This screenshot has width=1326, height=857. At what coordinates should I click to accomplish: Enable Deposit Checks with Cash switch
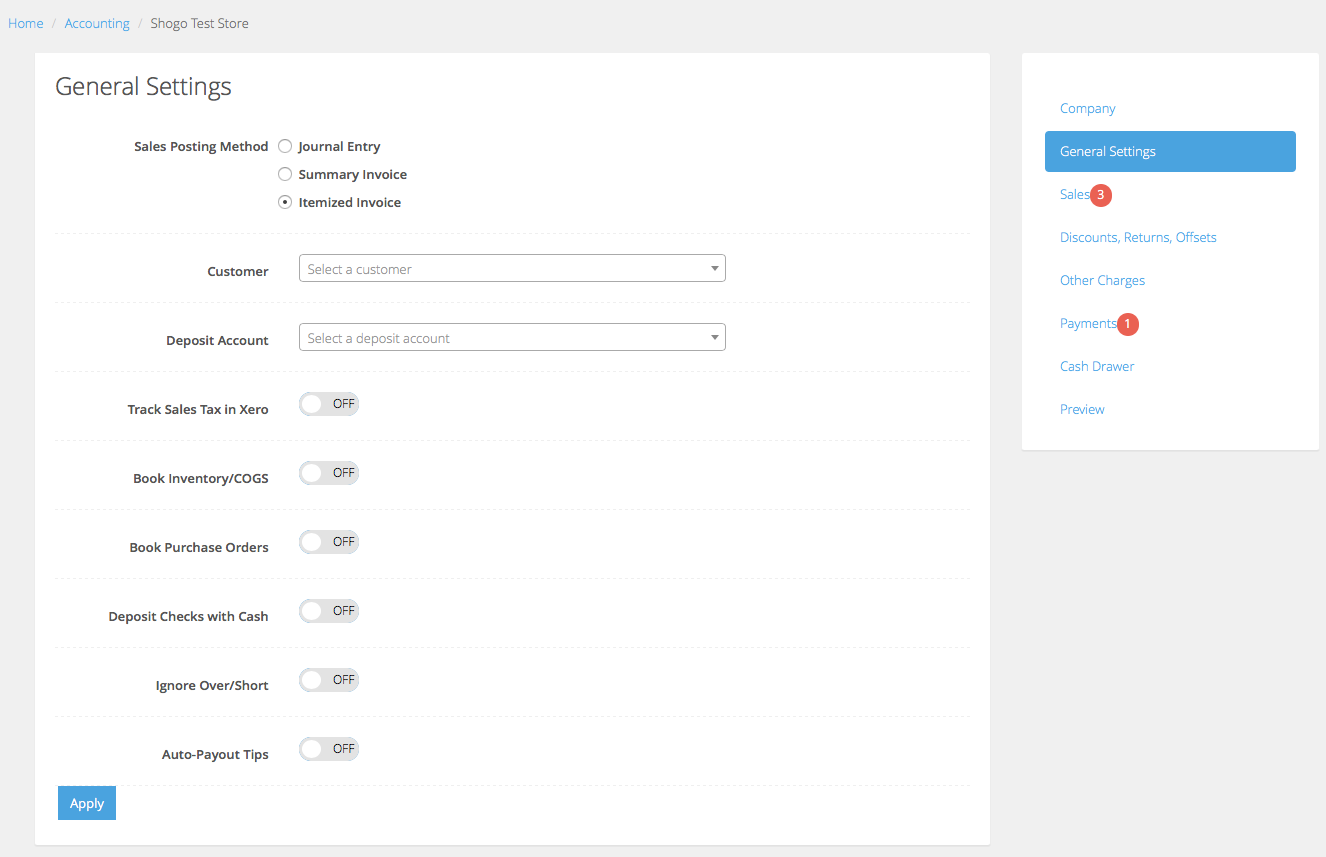pos(329,611)
